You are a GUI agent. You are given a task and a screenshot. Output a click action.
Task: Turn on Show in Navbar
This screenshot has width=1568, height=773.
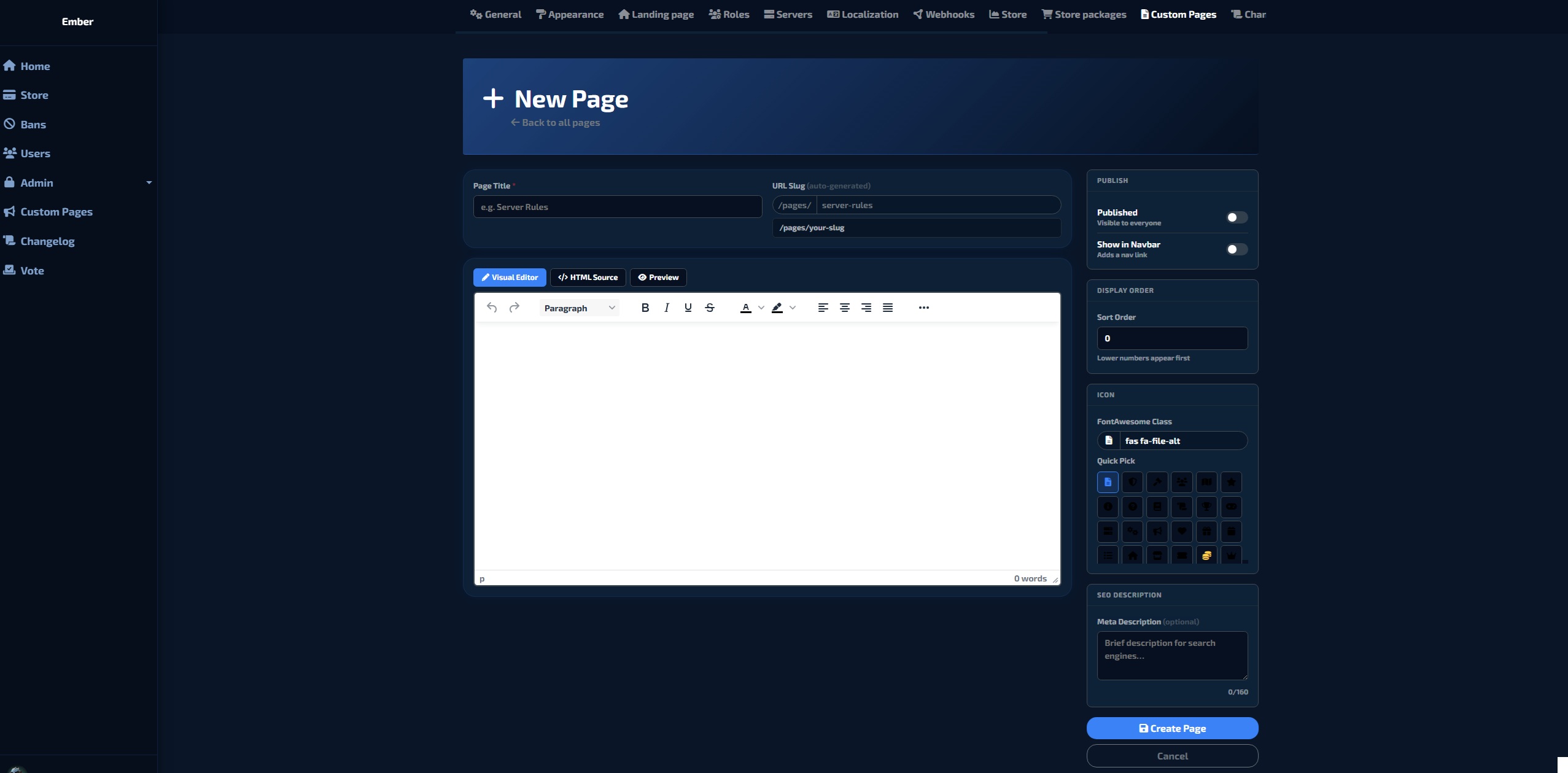click(x=1236, y=249)
